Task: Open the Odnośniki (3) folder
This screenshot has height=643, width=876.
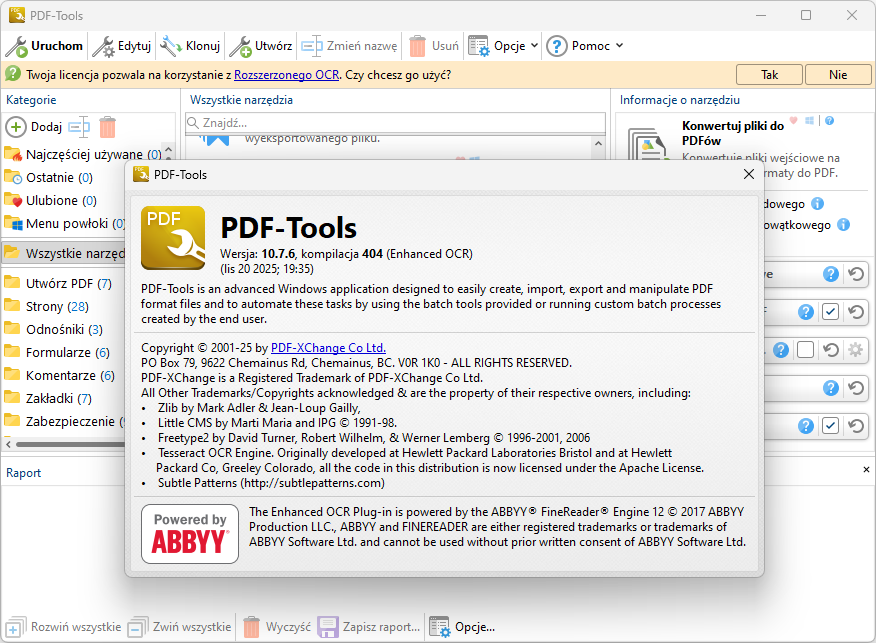Action: coord(53,330)
